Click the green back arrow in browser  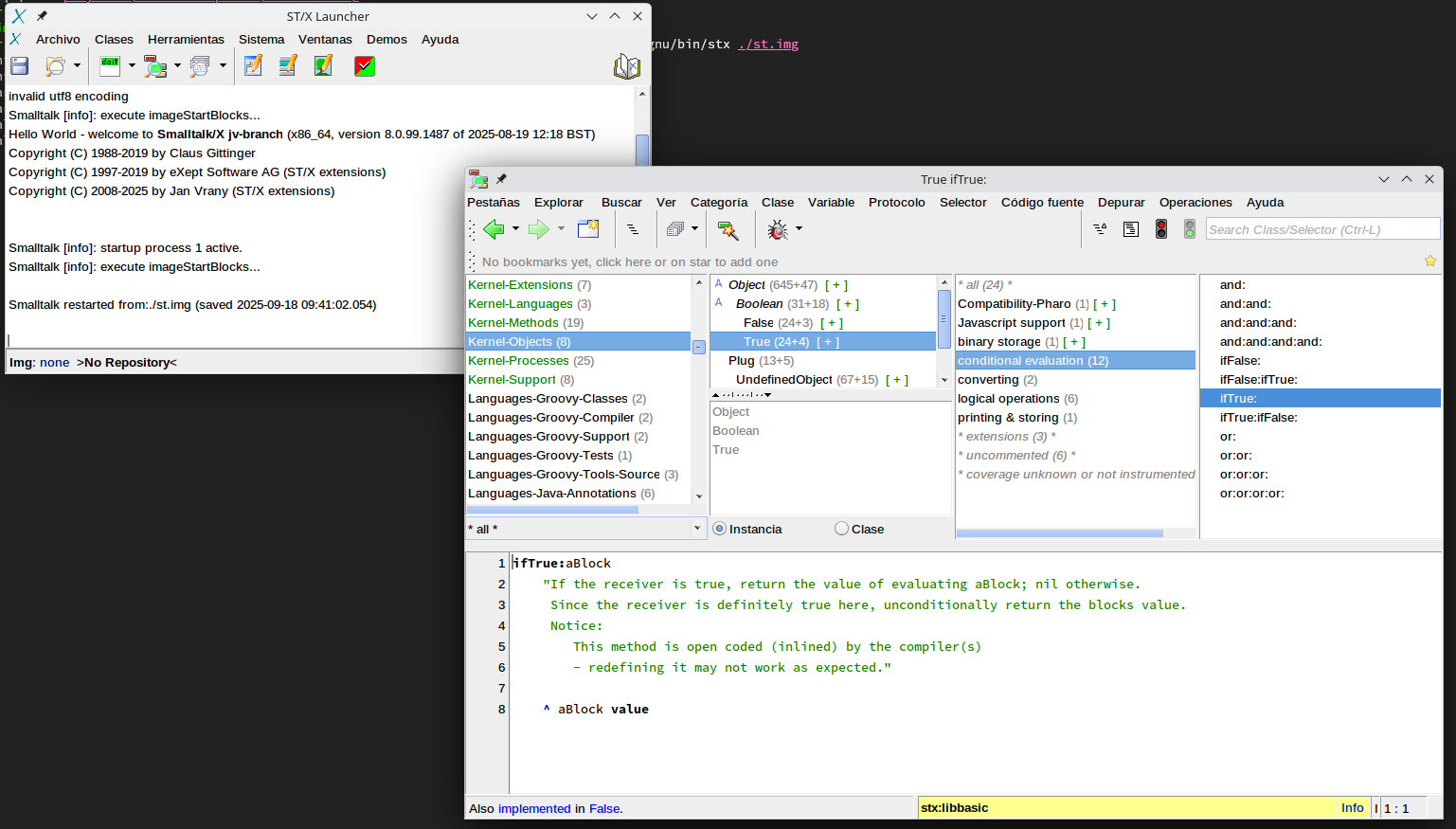pyautogui.click(x=494, y=229)
